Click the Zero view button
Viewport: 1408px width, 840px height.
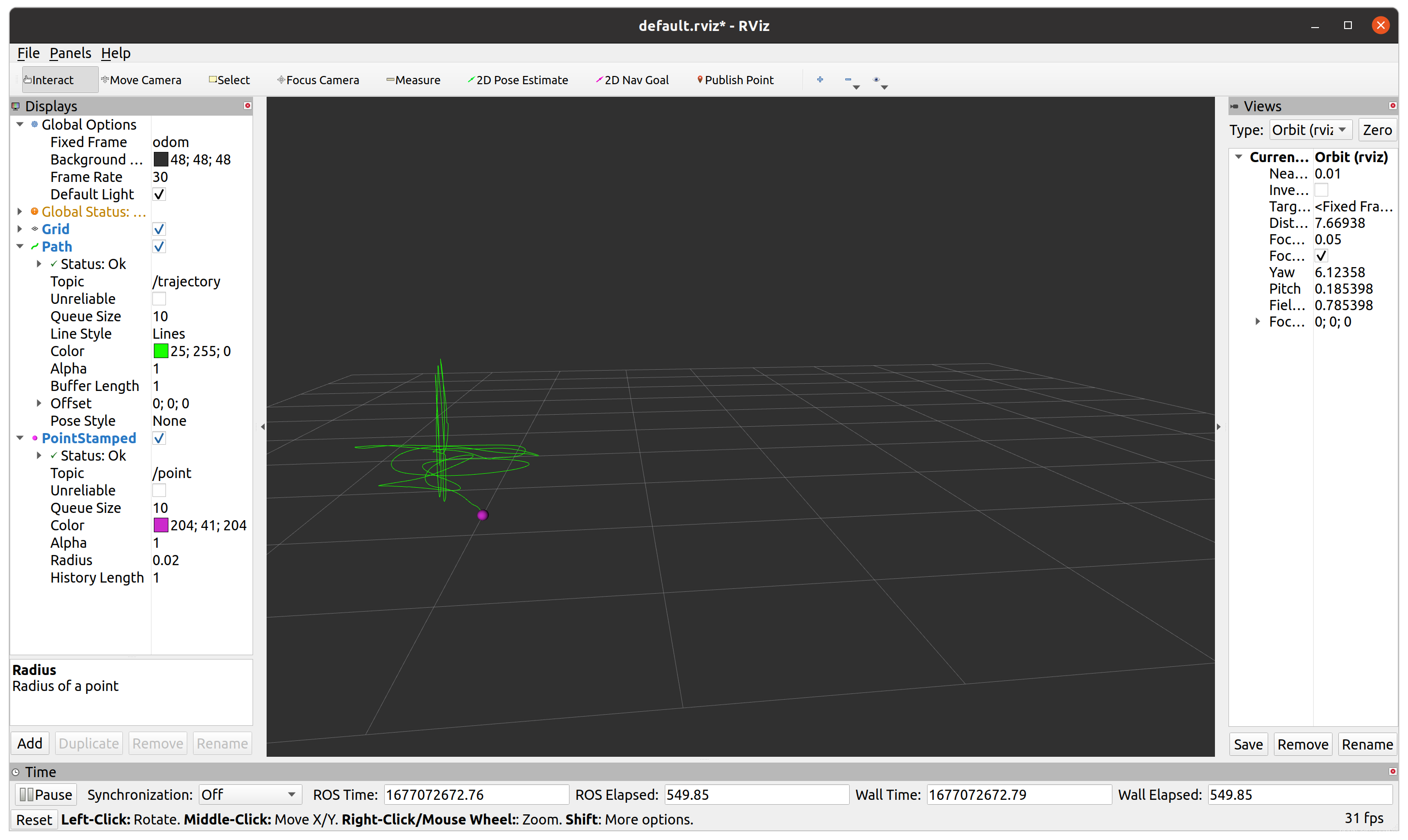point(1377,130)
